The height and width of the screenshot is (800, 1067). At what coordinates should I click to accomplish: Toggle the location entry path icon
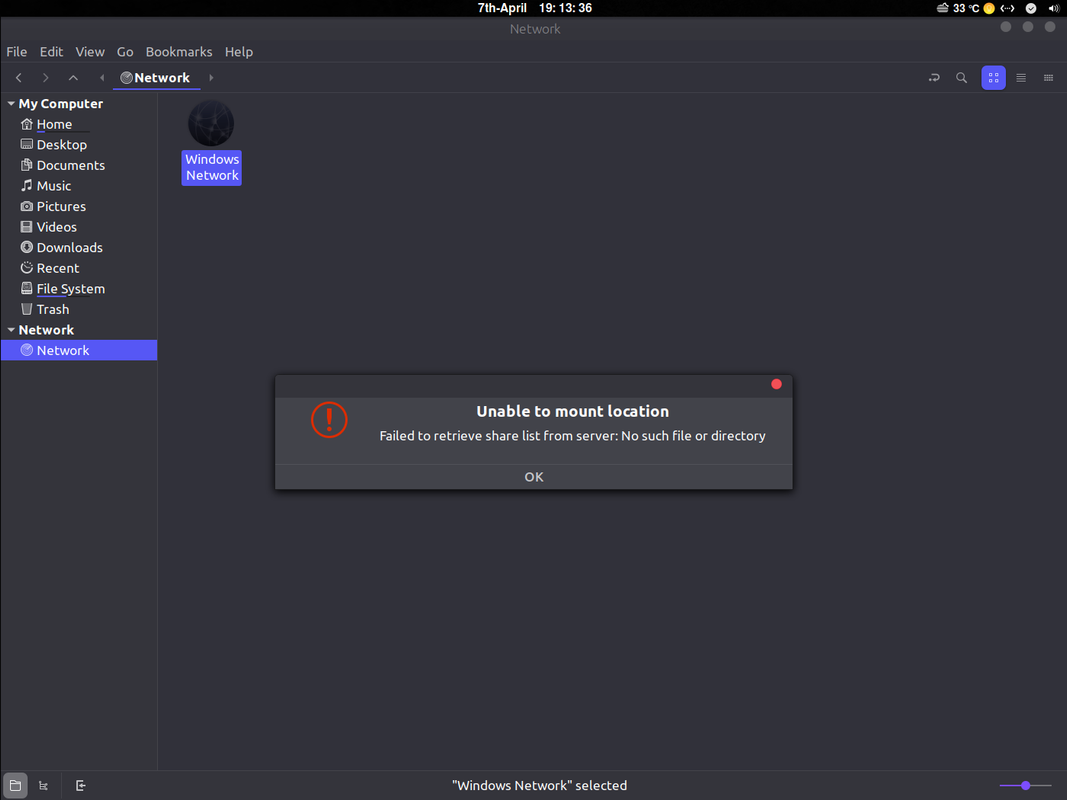tap(934, 78)
